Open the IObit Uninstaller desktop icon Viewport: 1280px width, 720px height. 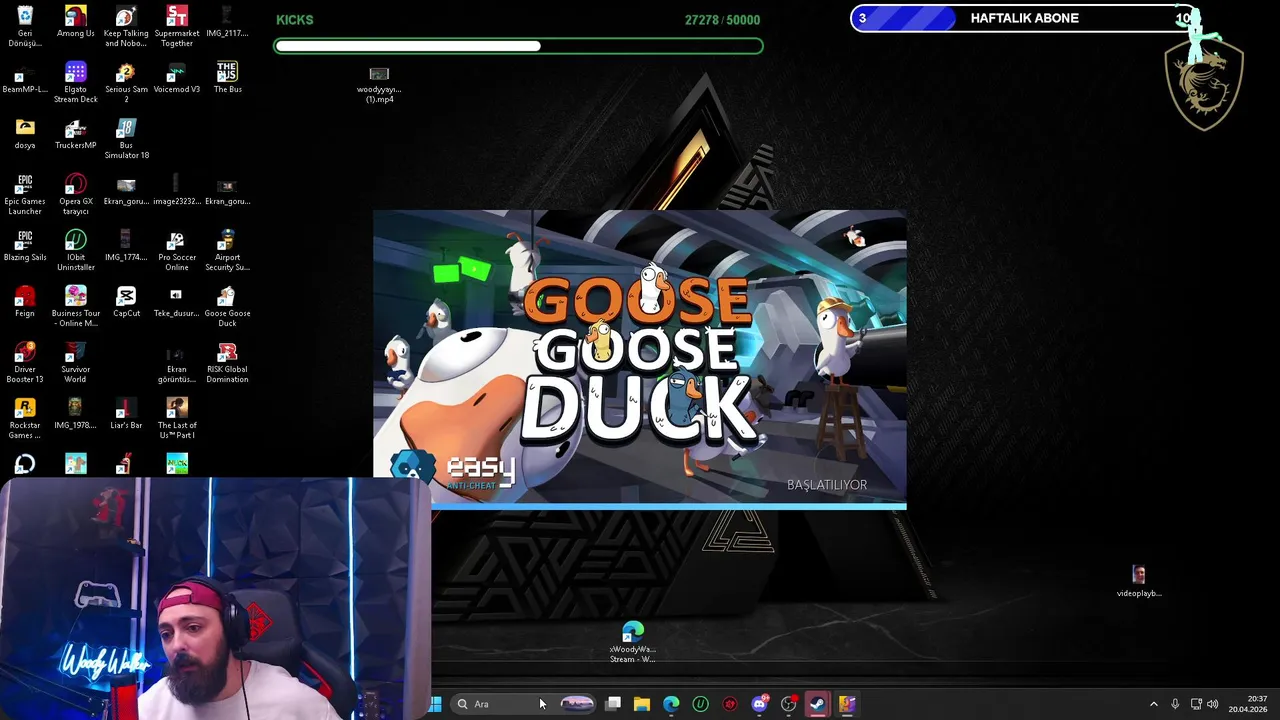click(x=75, y=250)
